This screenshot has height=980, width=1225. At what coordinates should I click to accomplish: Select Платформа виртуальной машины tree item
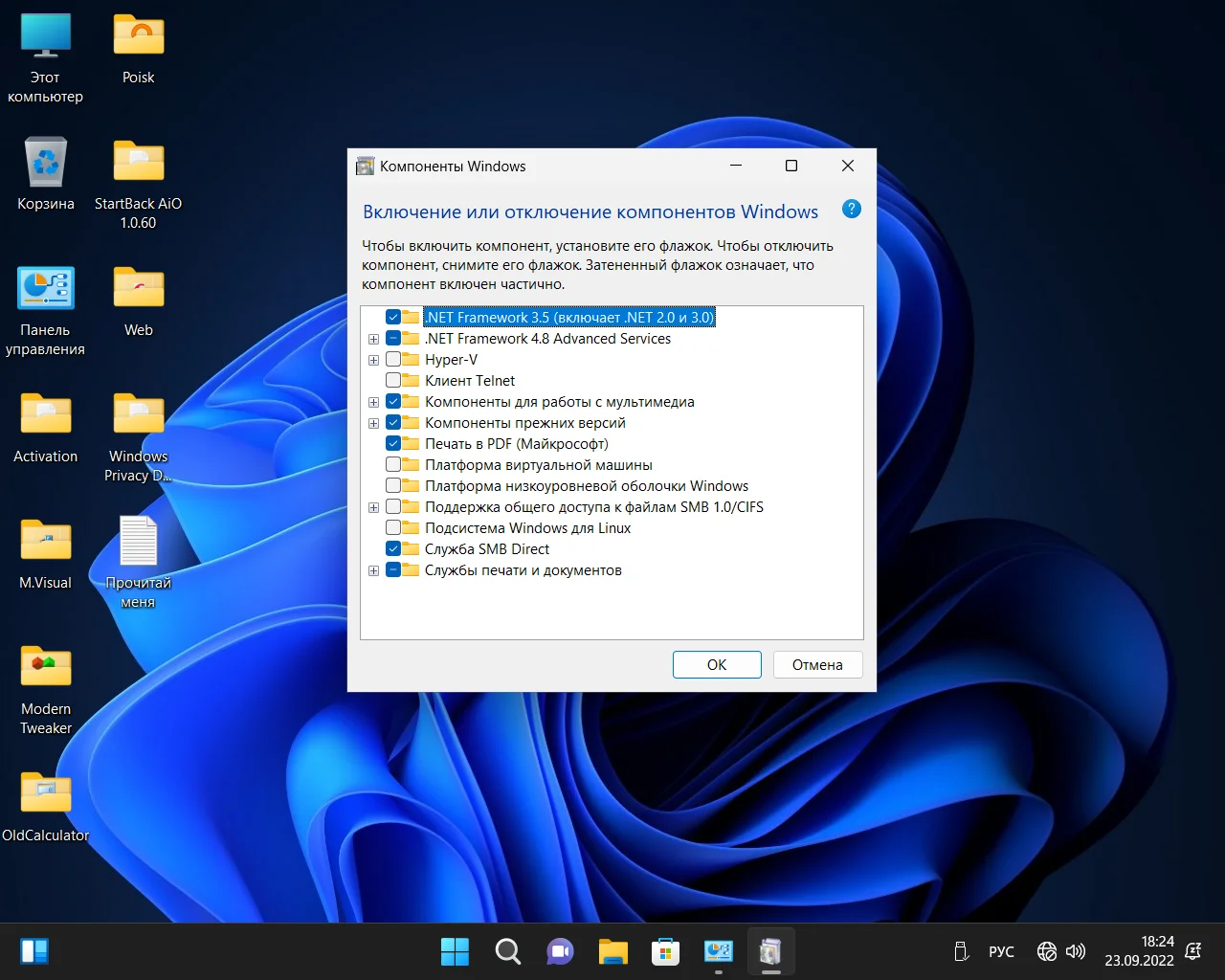pyautogui.click(x=538, y=465)
